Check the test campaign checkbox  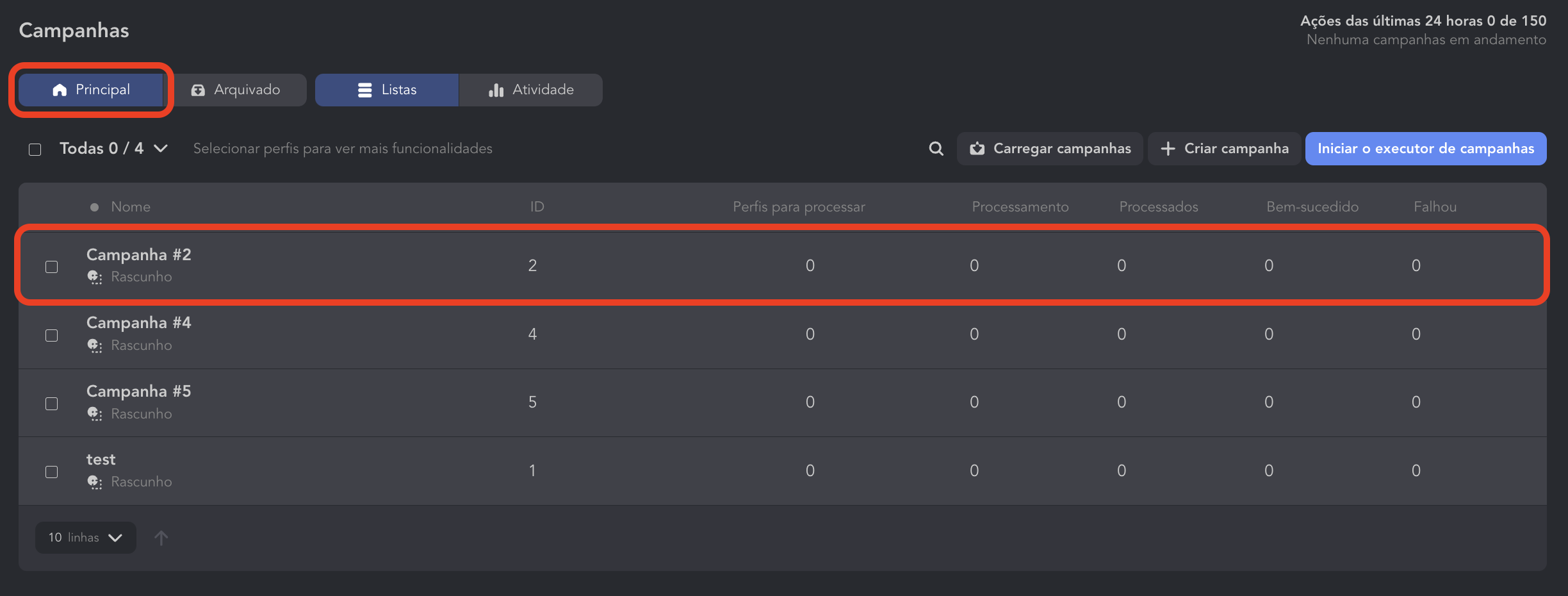(52, 472)
